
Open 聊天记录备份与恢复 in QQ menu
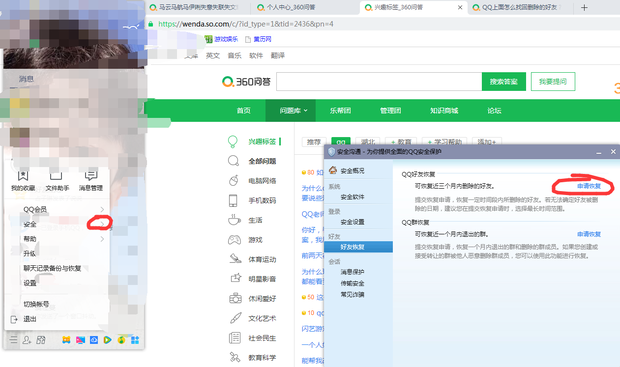[x=52, y=268]
